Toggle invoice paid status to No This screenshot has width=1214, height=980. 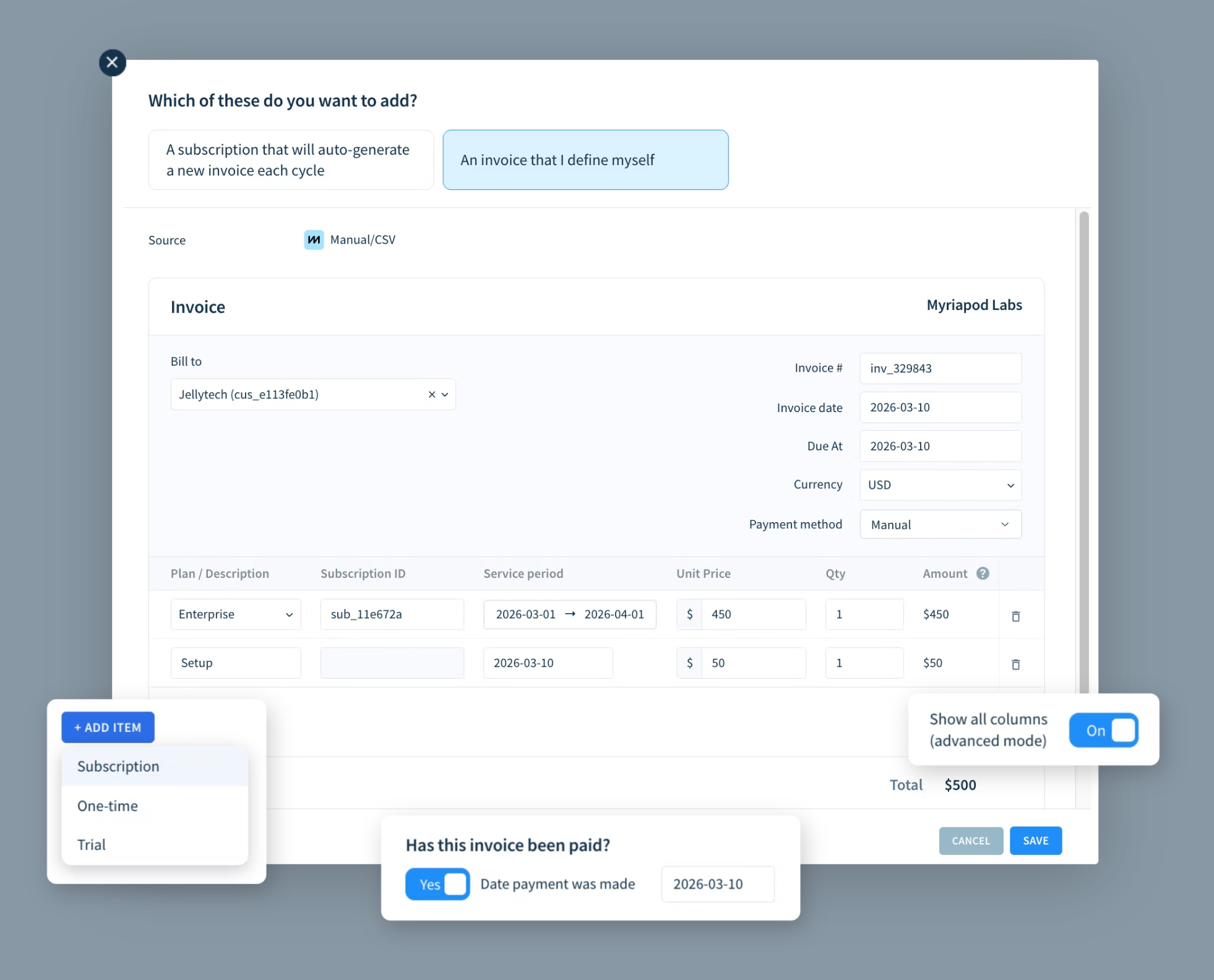455,884
